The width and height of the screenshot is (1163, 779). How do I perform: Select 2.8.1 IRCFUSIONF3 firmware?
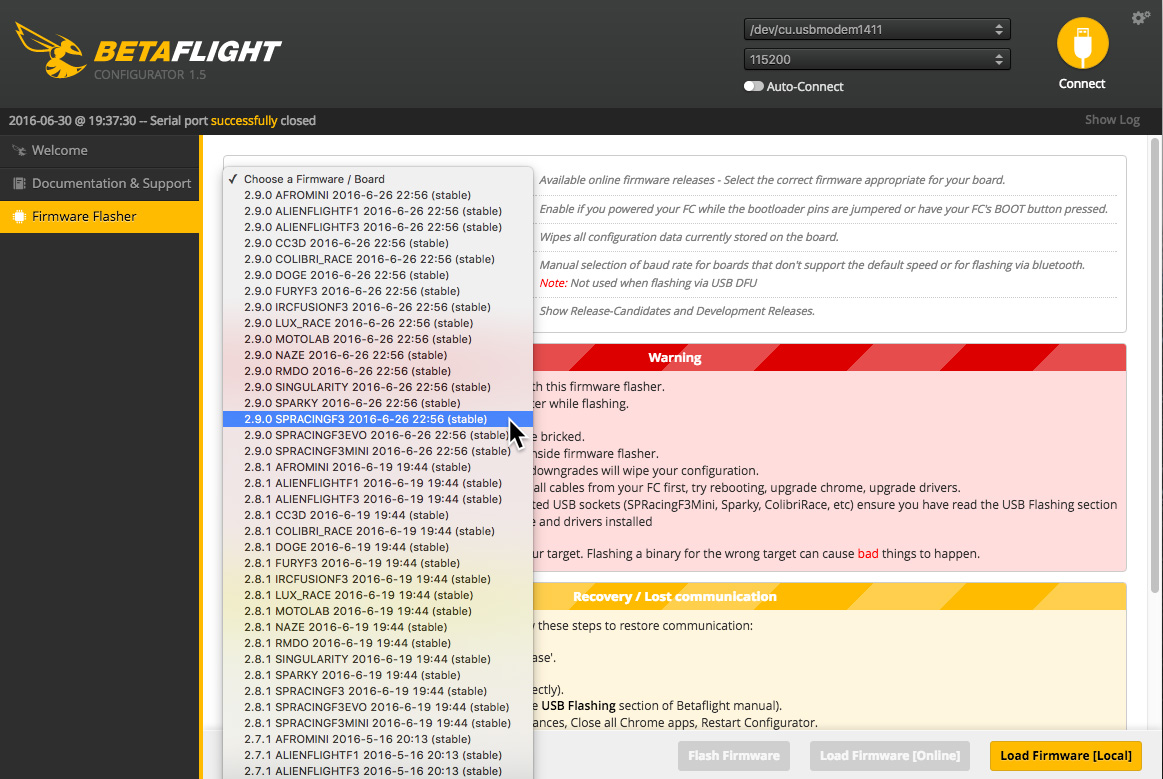click(x=378, y=579)
